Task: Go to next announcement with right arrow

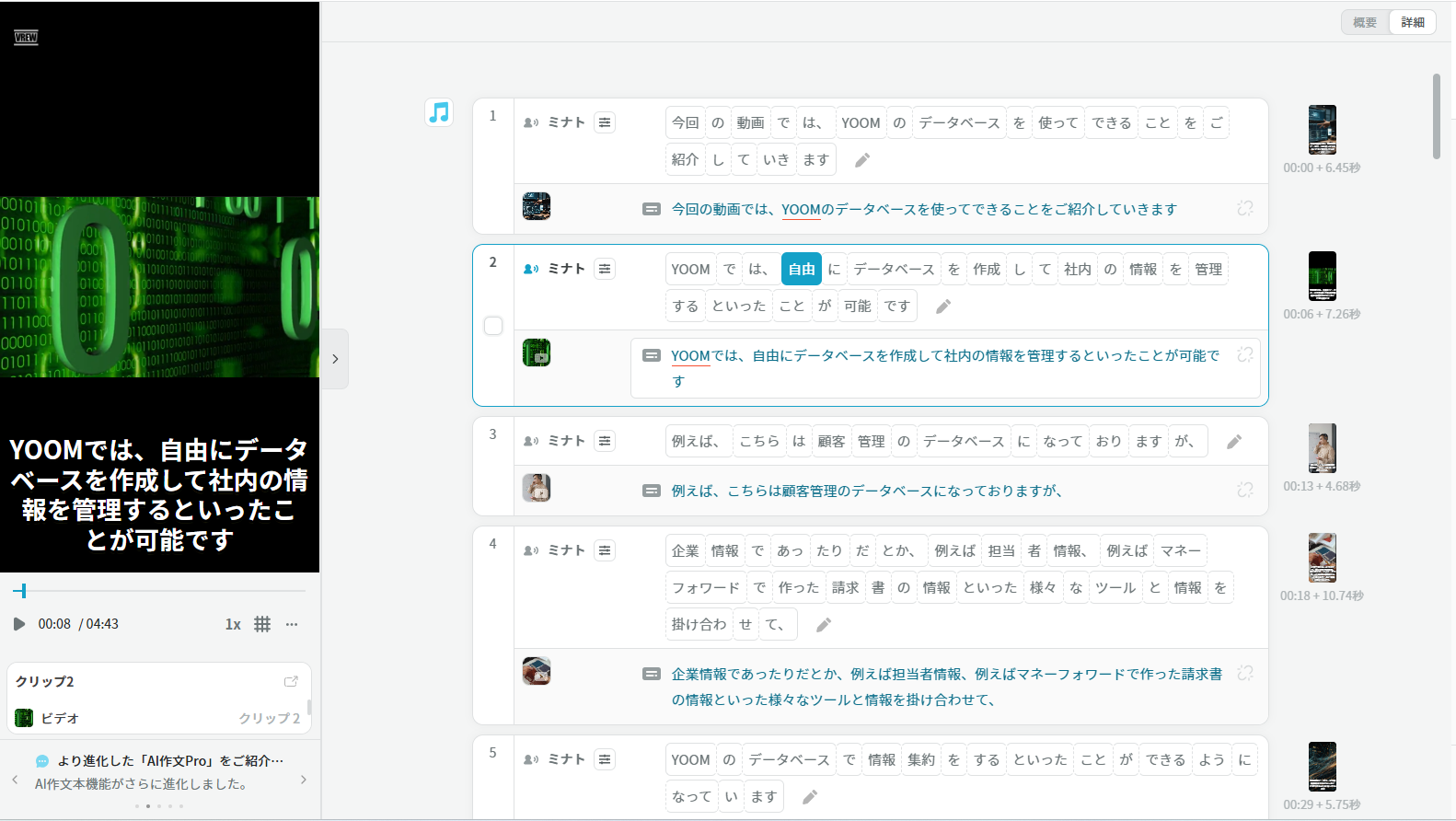Action: (x=304, y=780)
